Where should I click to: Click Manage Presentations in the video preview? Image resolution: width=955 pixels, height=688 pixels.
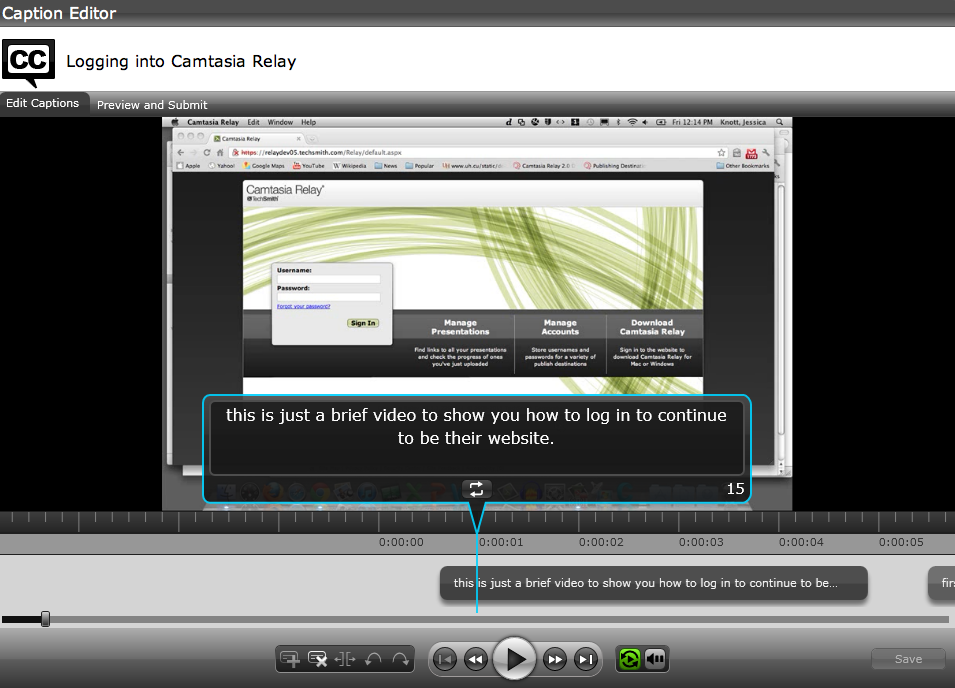(x=460, y=327)
